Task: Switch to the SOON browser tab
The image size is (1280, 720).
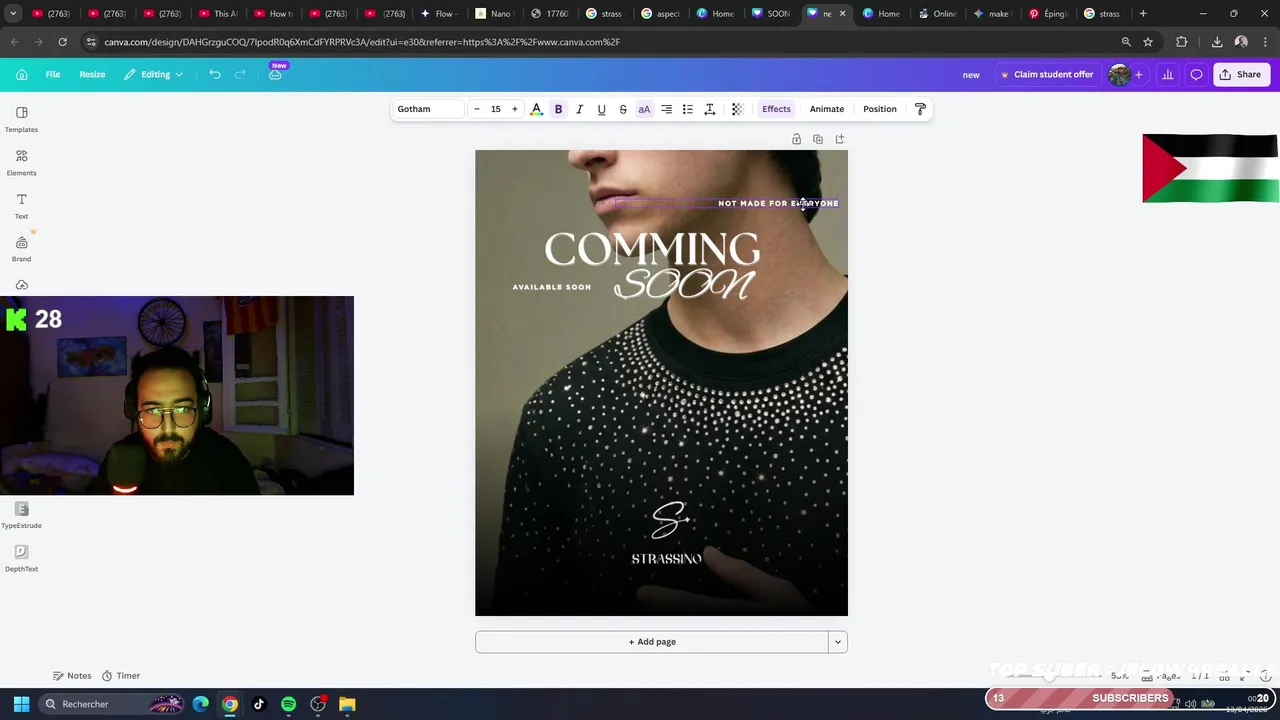Action: [x=770, y=14]
